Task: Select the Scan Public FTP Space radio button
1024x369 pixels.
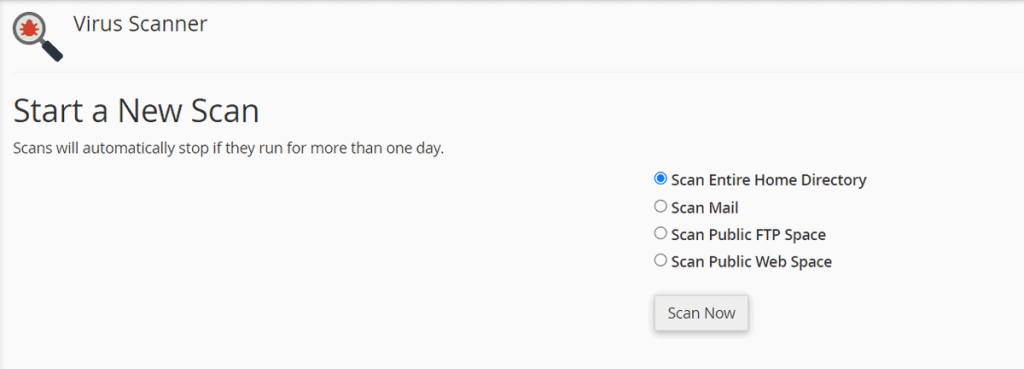Action: [660, 233]
